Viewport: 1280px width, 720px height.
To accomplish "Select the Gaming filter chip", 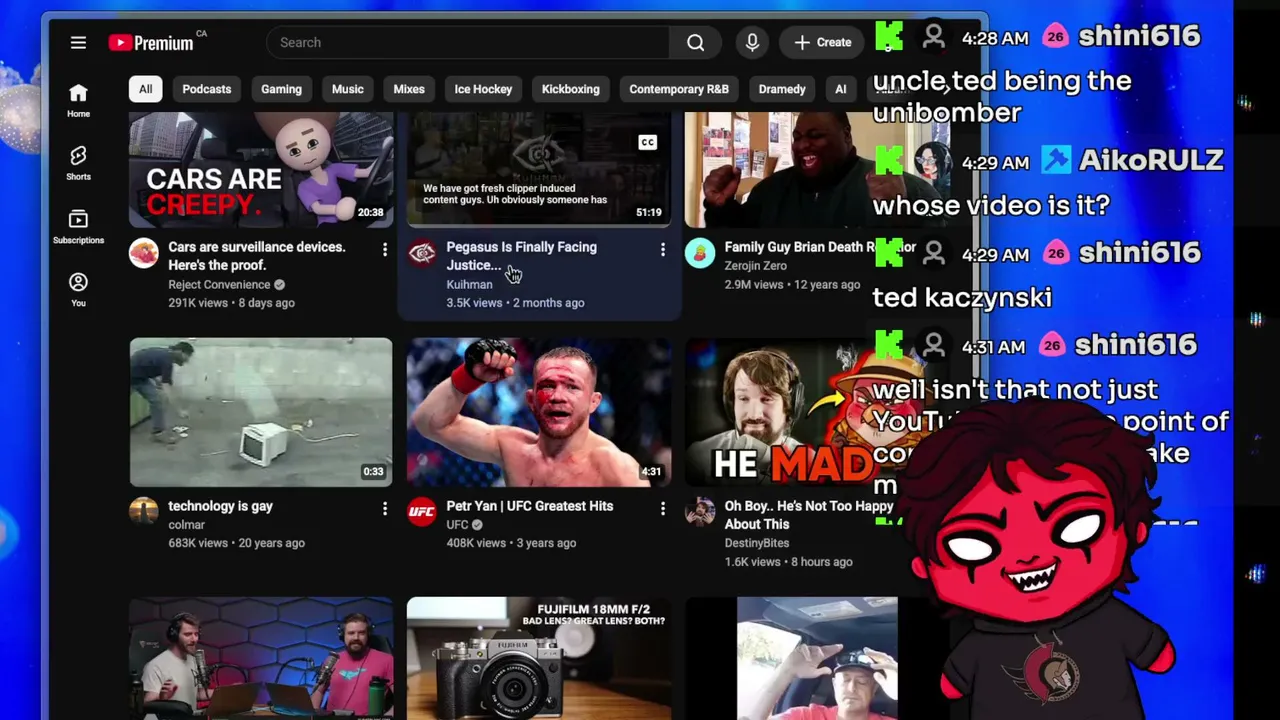I will click(281, 89).
